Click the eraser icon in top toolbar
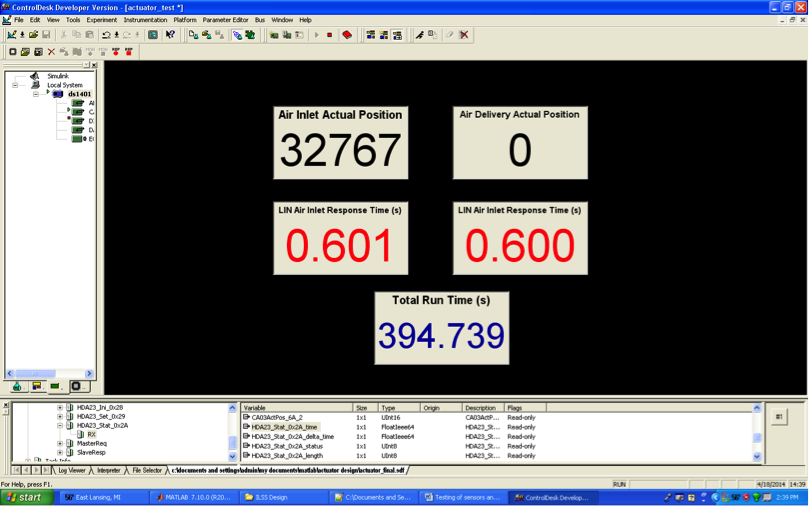The image size is (809, 506). pos(450,35)
